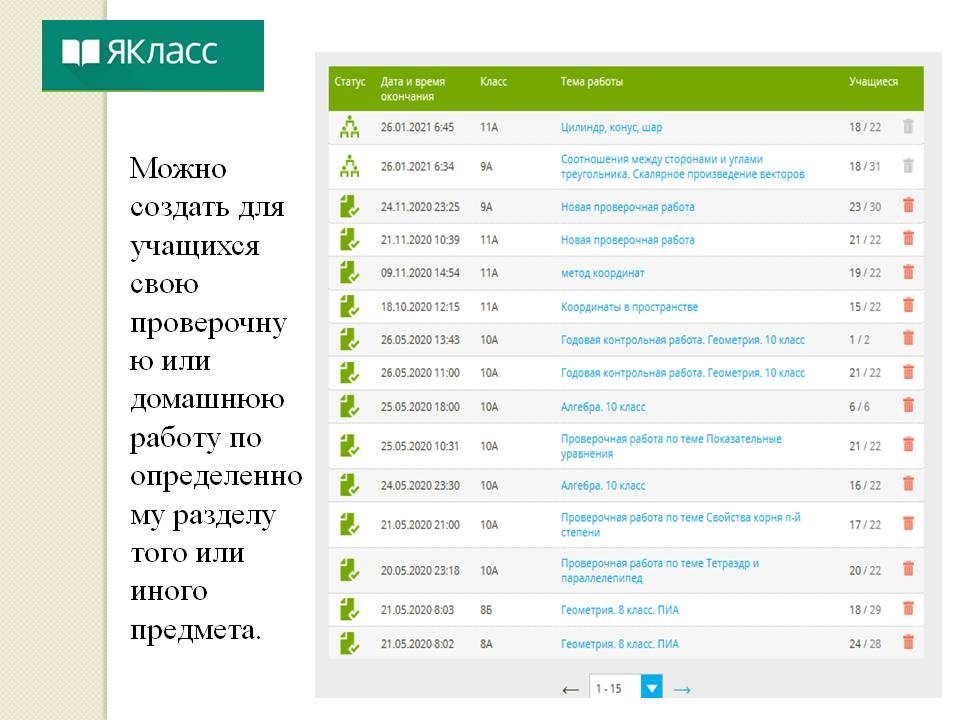
Task: Open the метод координат link
Action: click(602, 273)
